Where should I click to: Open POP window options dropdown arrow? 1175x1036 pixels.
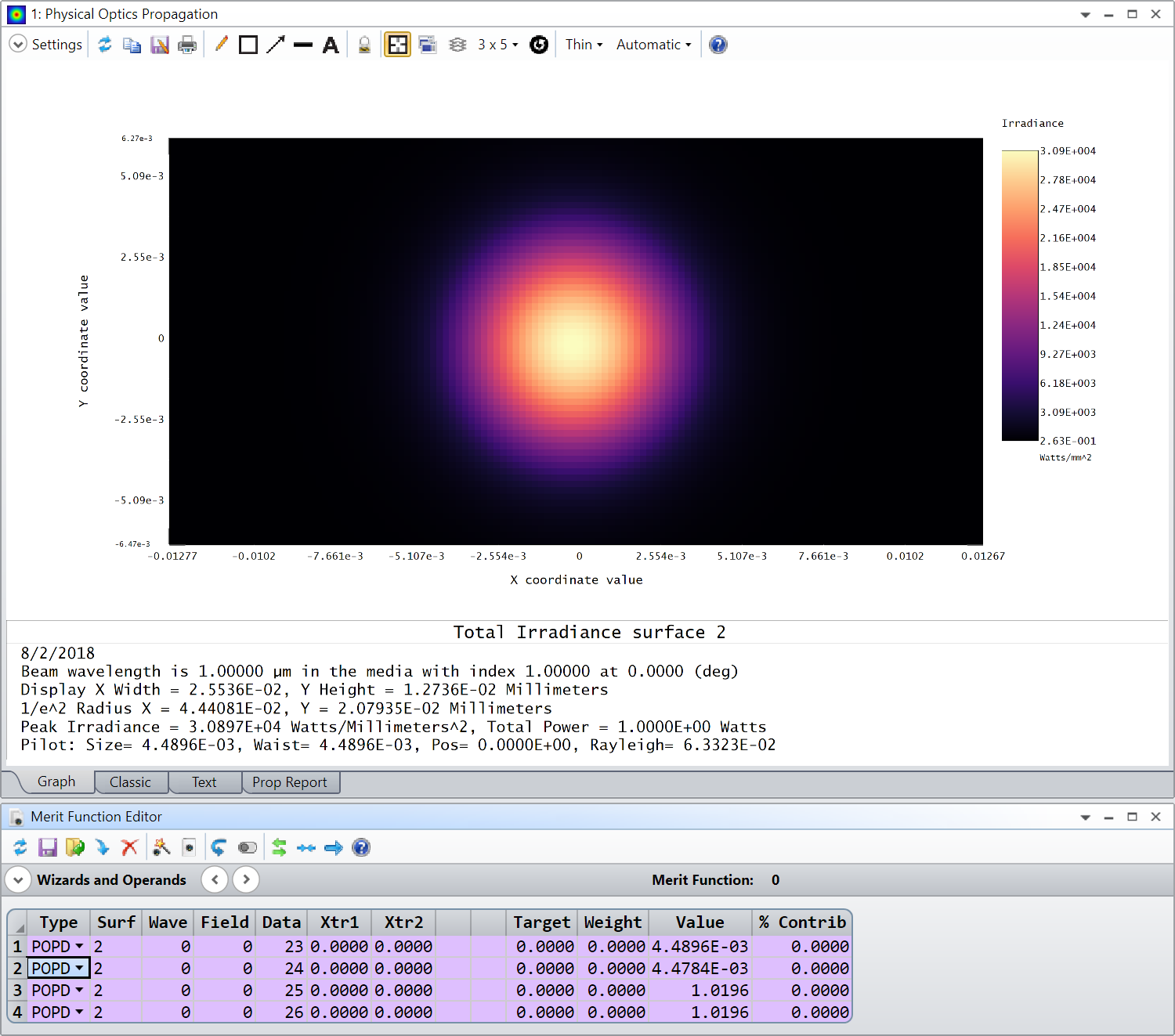(1085, 14)
